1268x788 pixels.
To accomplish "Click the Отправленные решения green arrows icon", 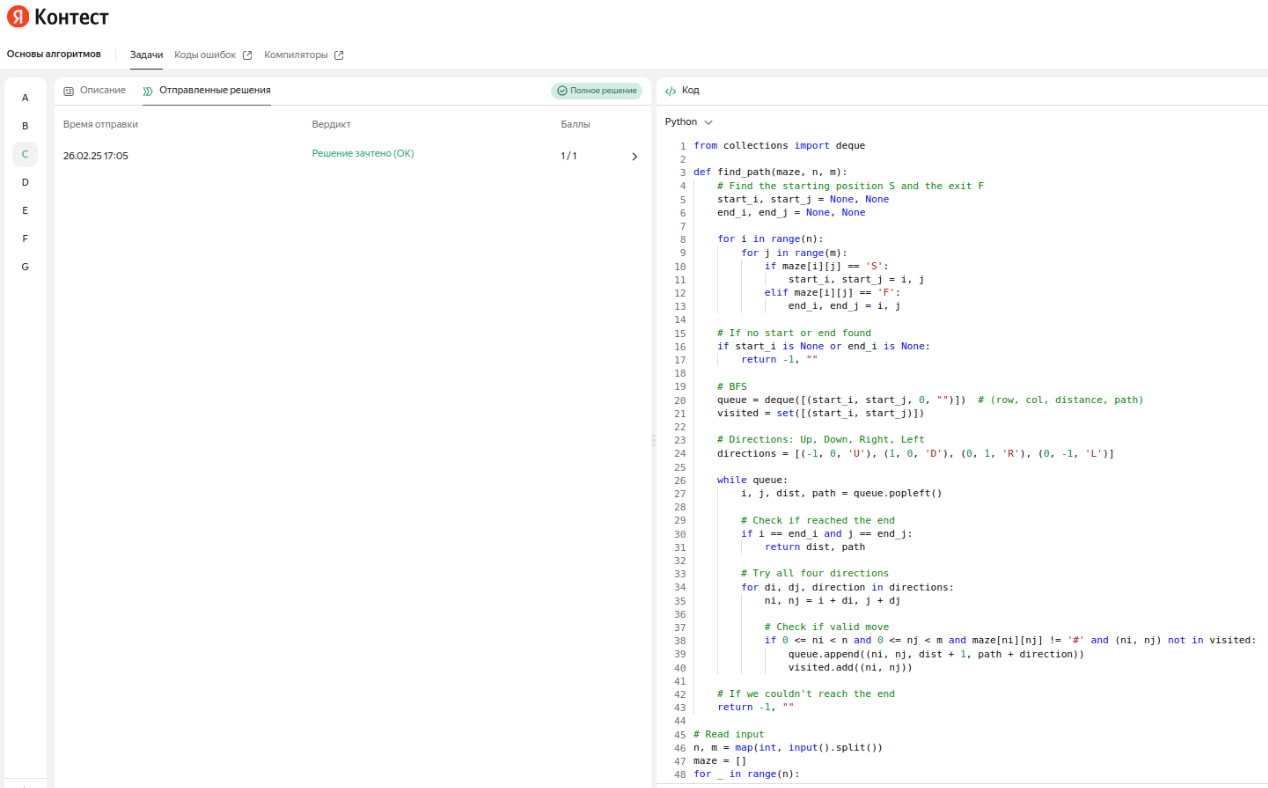I will coord(148,91).
